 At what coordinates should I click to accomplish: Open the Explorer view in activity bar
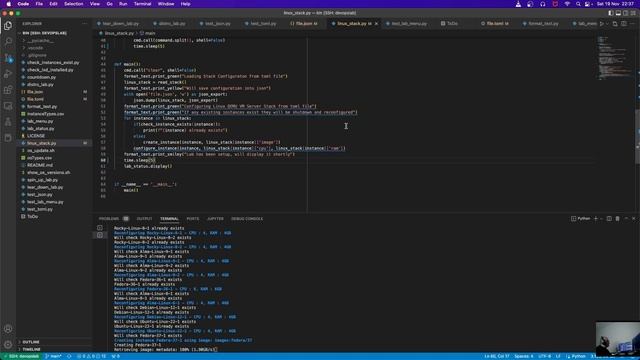click(8, 25)
